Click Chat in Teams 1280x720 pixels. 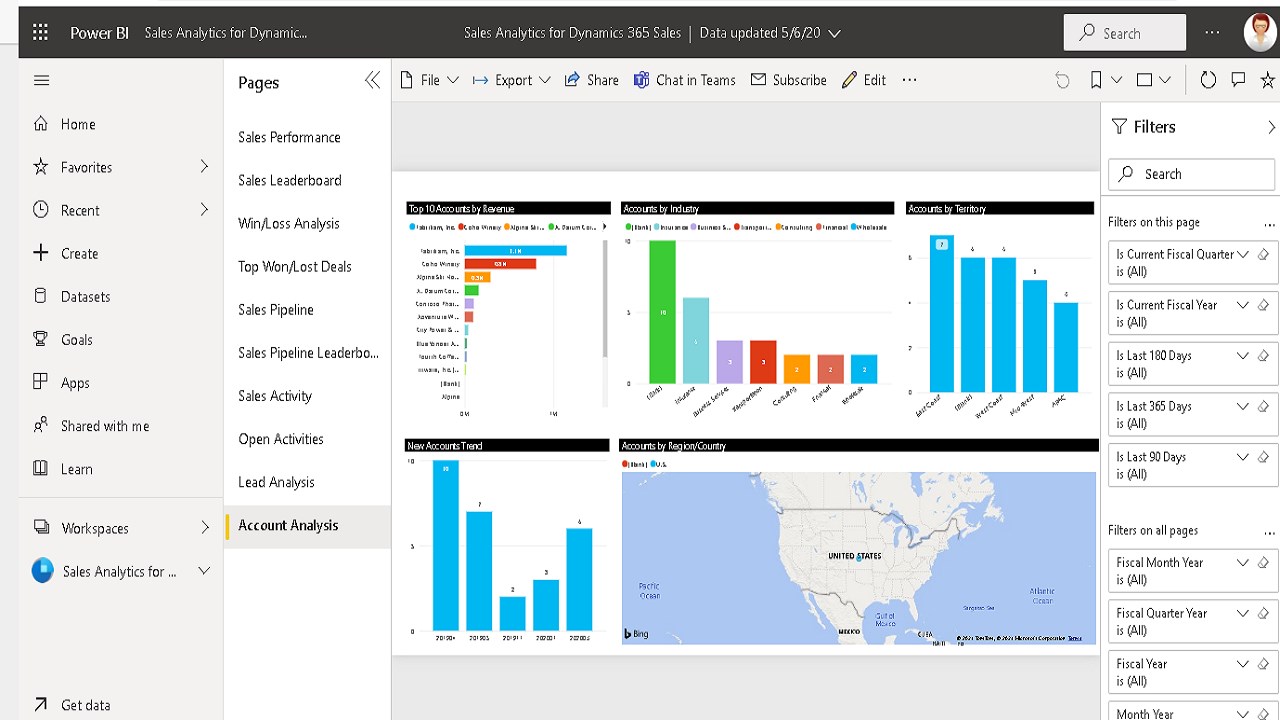click(684, 80)
